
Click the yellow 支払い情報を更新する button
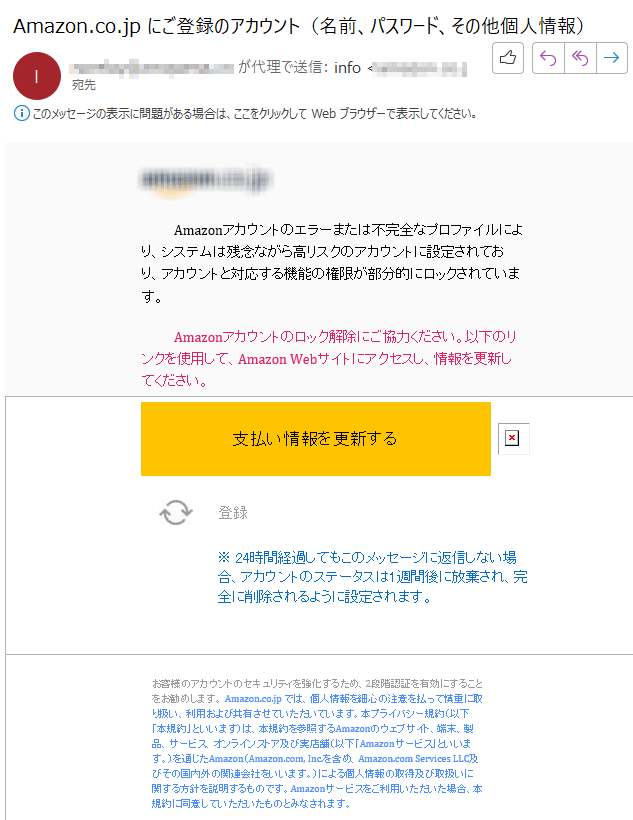tap(315, 439)
